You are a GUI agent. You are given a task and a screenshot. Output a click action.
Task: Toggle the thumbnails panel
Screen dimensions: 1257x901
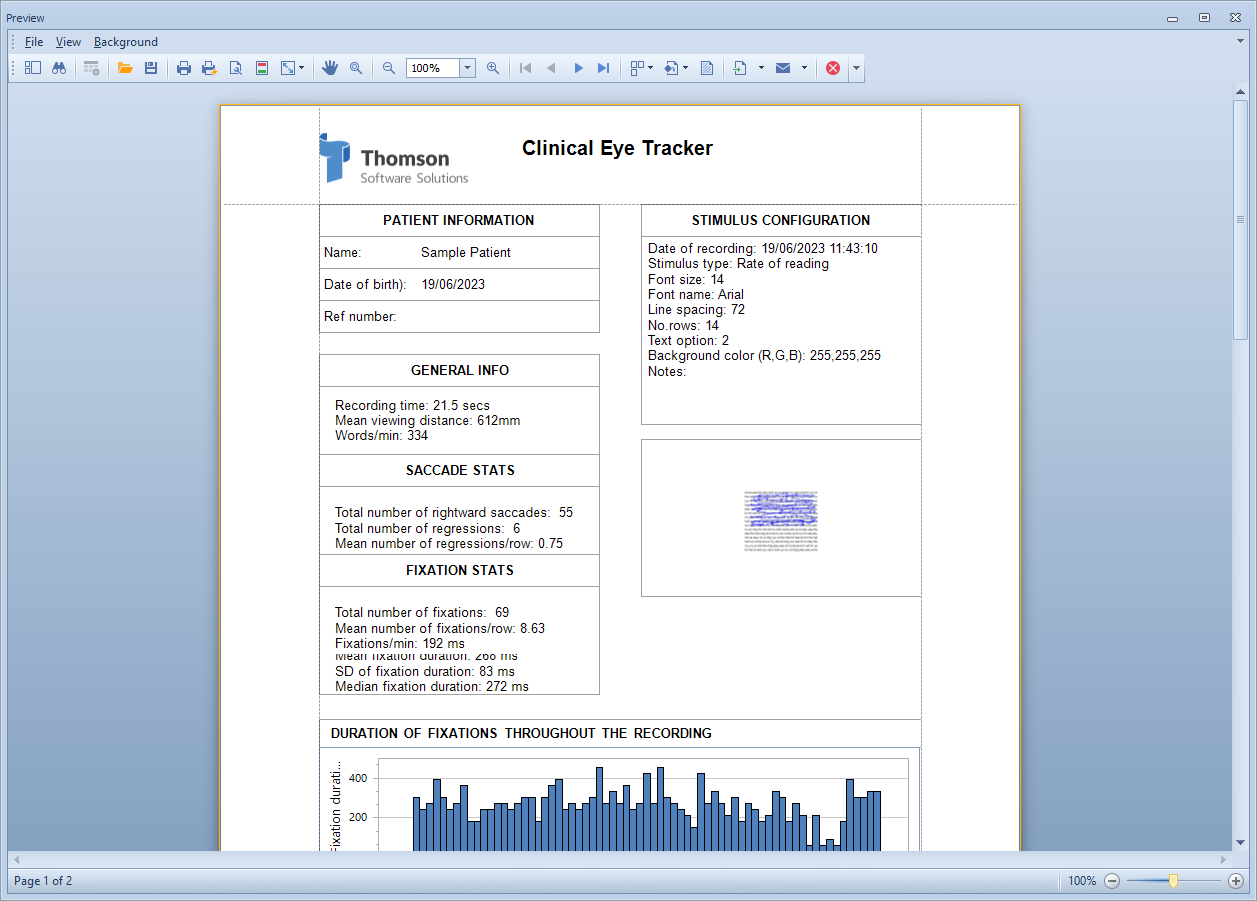point(33,68)
